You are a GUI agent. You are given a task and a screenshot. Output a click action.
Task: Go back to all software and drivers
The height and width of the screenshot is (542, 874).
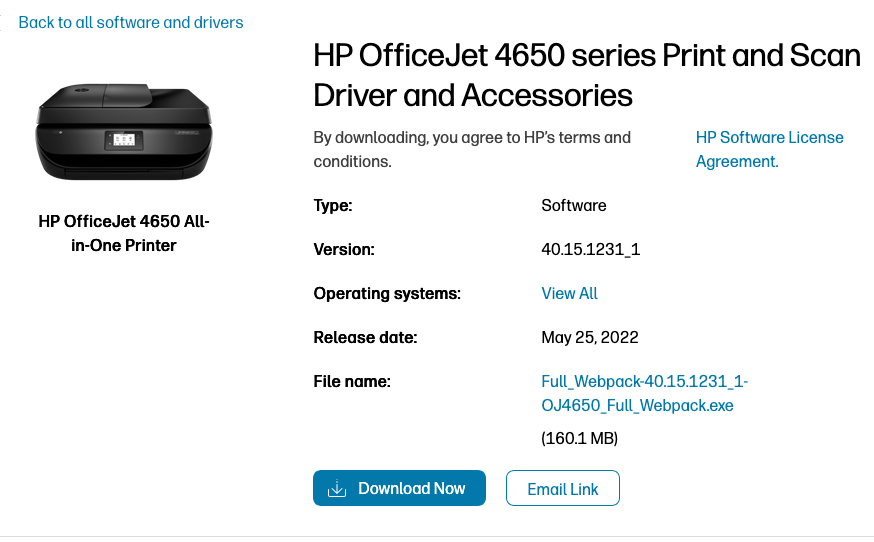click(x=130, y=22)
